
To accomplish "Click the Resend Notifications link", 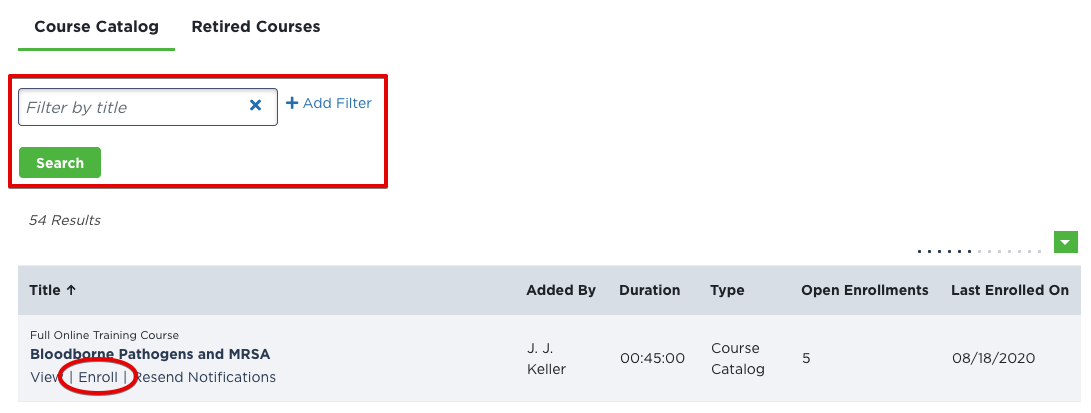I will (x=205, y=377).
